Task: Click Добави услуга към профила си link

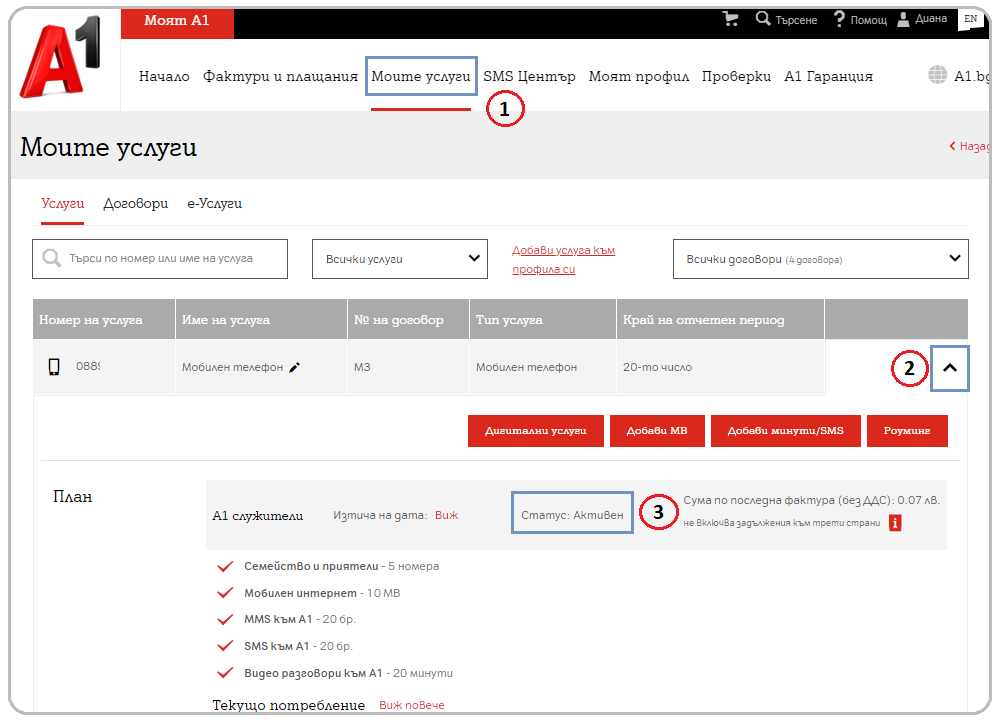Action: tap(563, 260)
